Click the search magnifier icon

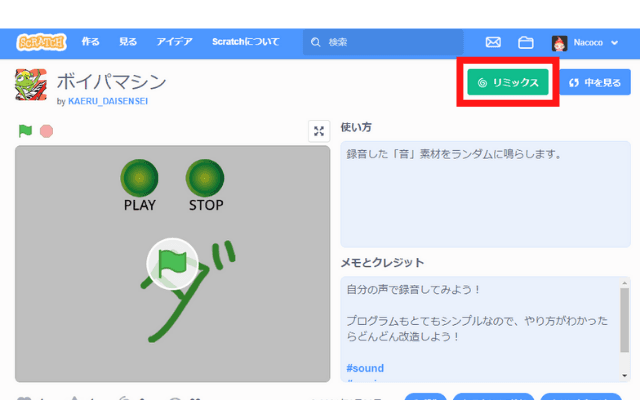tap(316, 42)
